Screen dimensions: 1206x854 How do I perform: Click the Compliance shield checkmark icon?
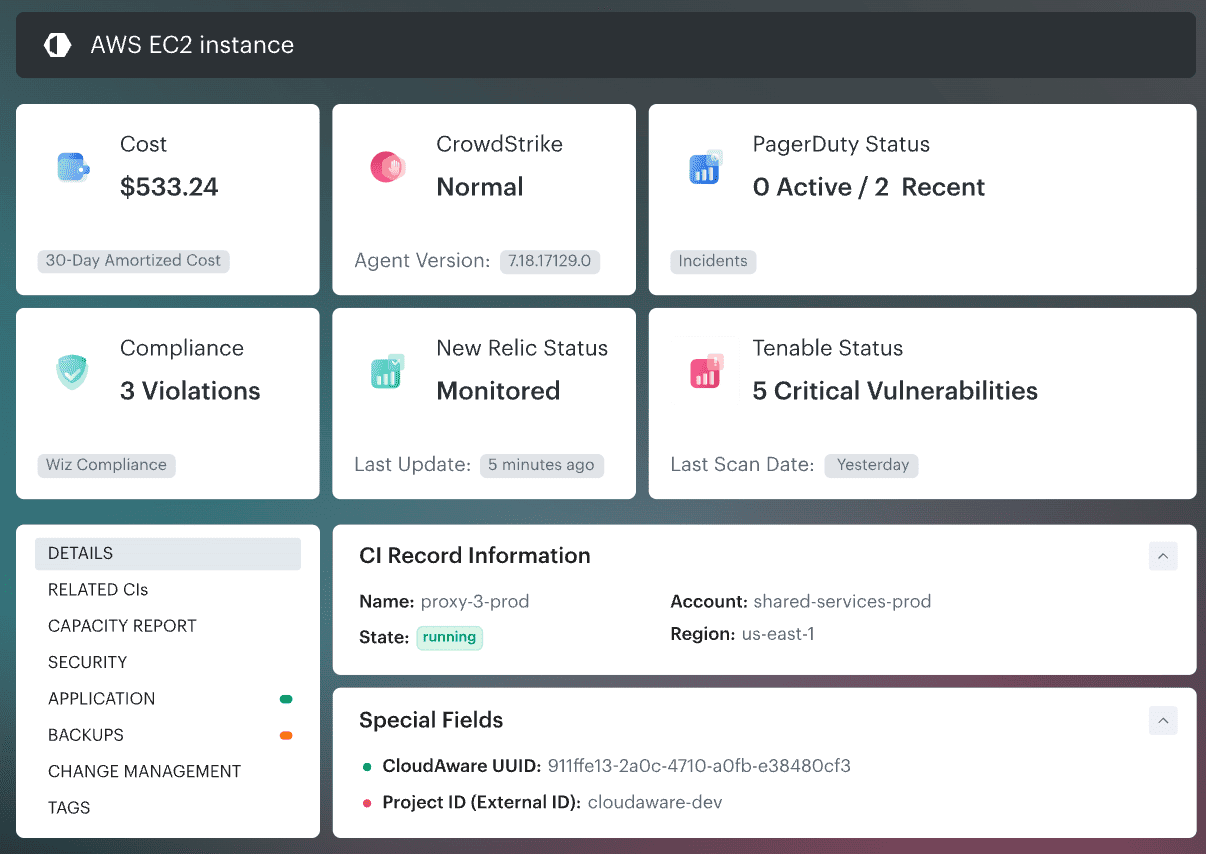72,372
